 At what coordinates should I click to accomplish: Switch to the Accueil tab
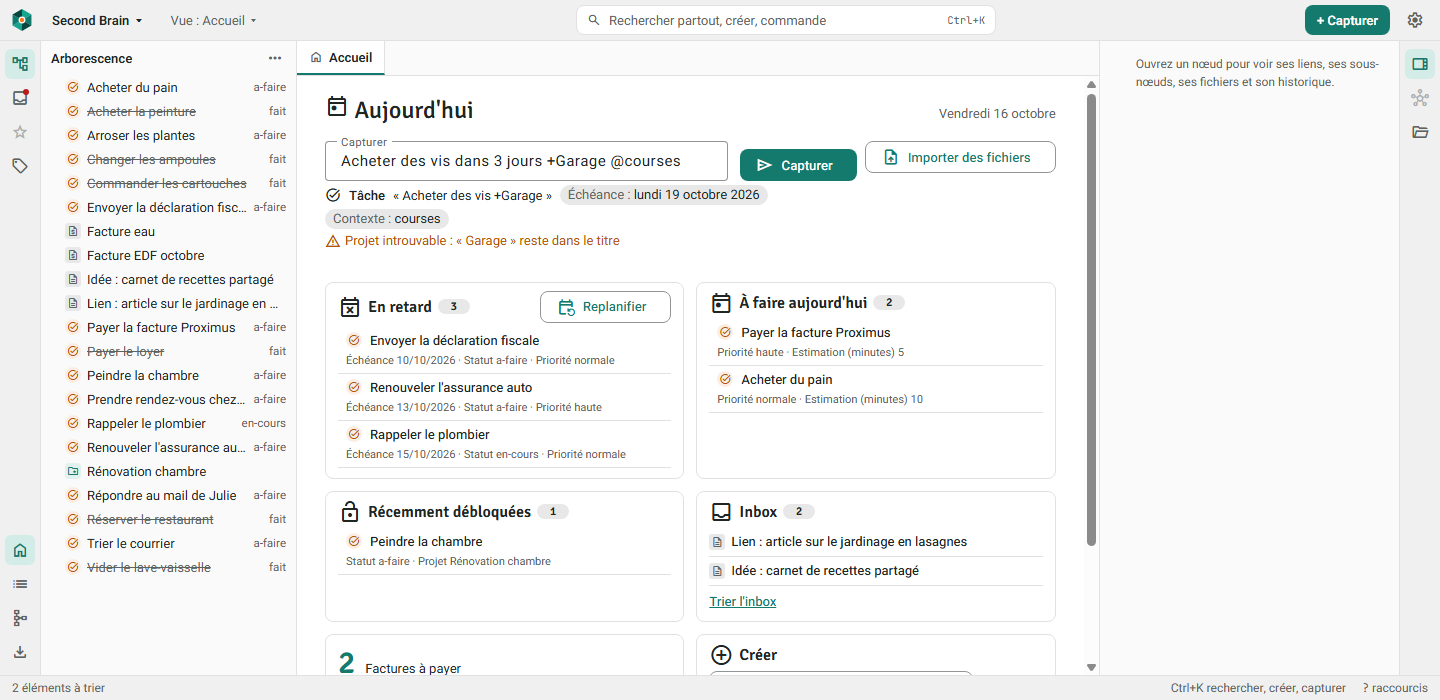(x=341, y=58)
